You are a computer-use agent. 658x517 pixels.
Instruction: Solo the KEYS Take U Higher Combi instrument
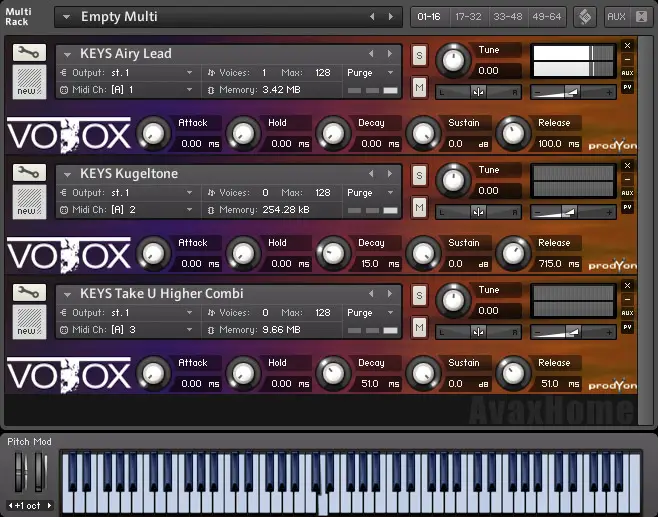[x=419, y=295]
